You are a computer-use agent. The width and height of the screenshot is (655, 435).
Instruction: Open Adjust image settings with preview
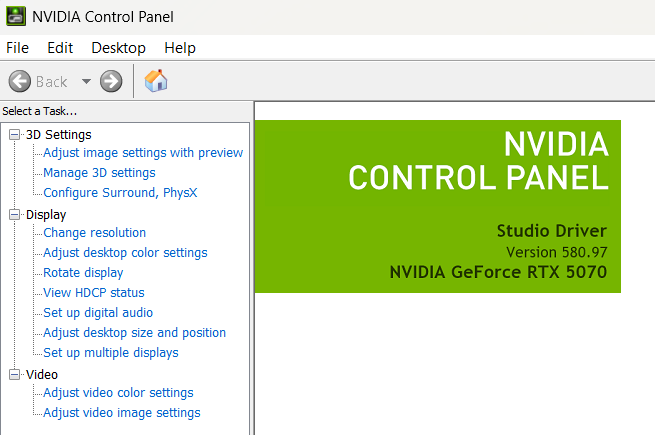[143, 153]
